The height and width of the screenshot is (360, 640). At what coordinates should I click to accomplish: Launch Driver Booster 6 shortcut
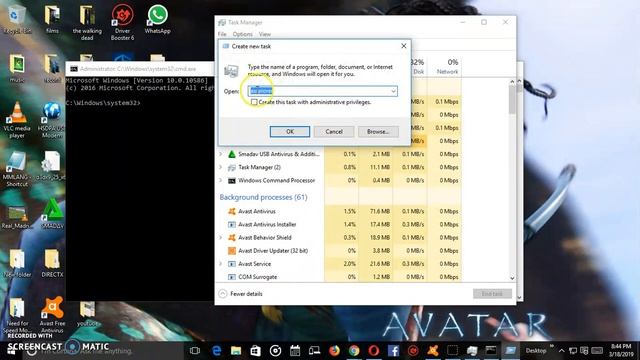coord(122,22)
